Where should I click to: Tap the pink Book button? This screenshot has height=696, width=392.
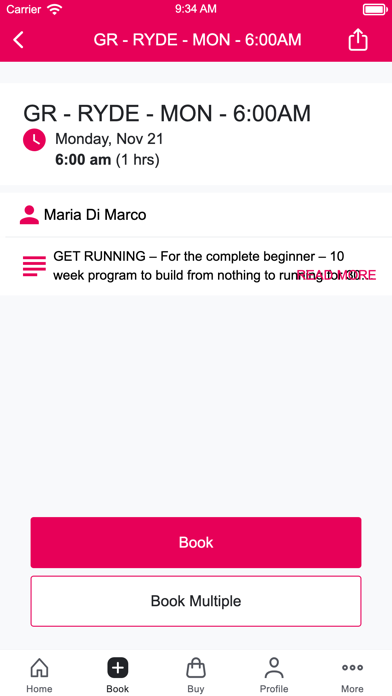[196, 542]
